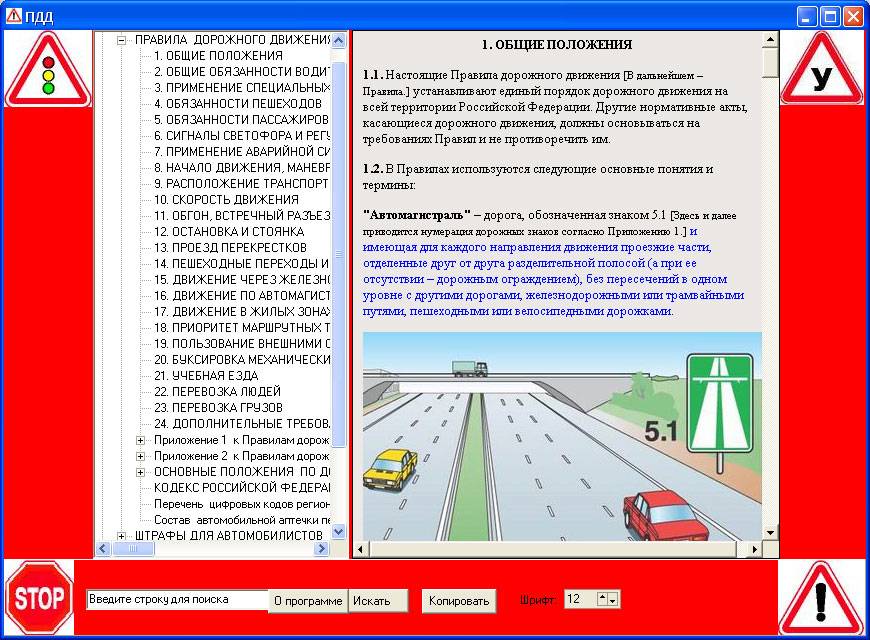Open 22. ПЕРЕВОЗКА ЛЮДЕЙ
The image size is (870, 640).
[218, 392]
